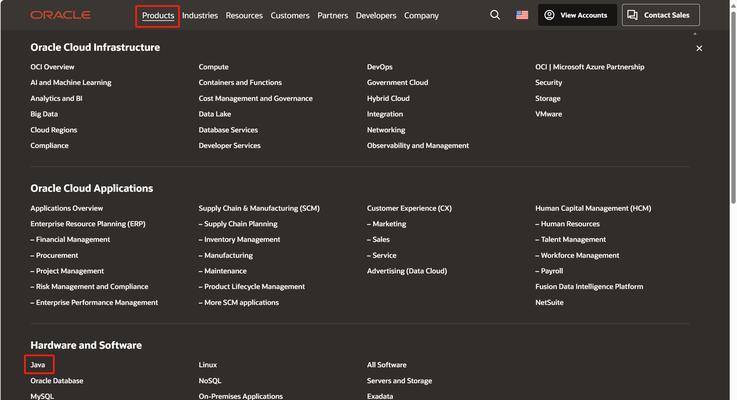Click the Oracle logo
This screenshot has height=400, width=737.
(61, 15)
